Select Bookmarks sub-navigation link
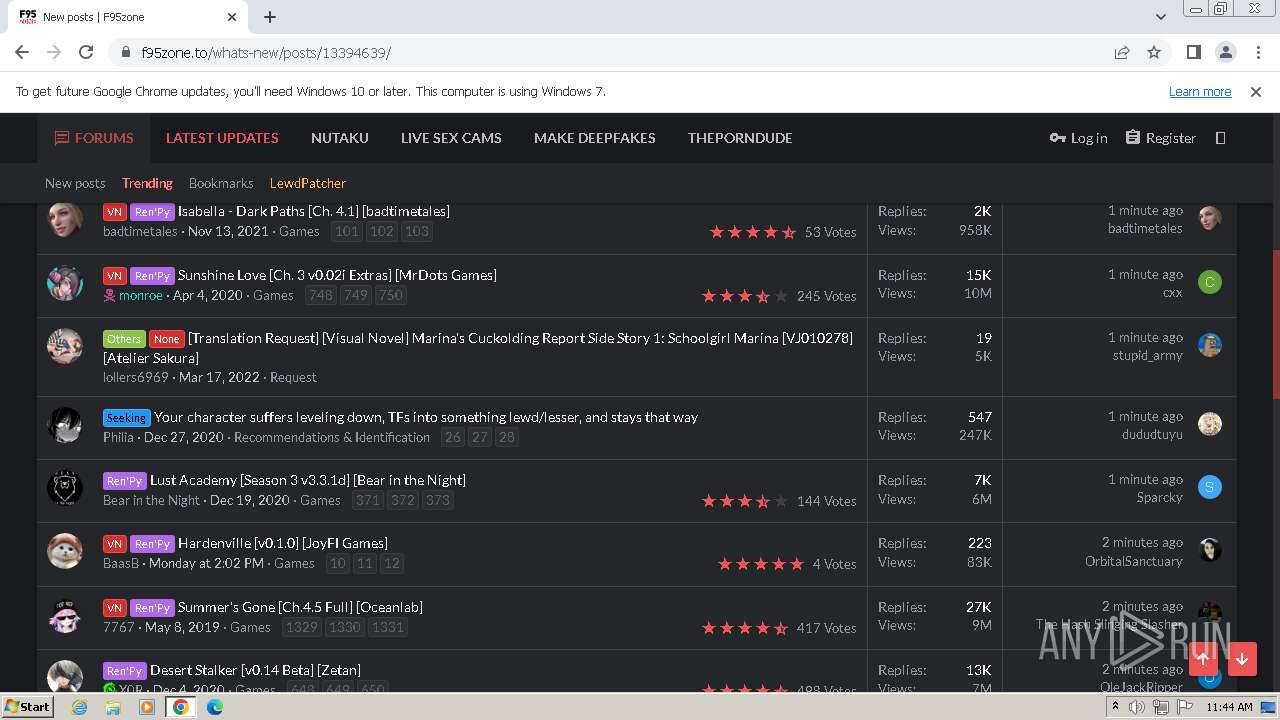 [x=221, y=183]
